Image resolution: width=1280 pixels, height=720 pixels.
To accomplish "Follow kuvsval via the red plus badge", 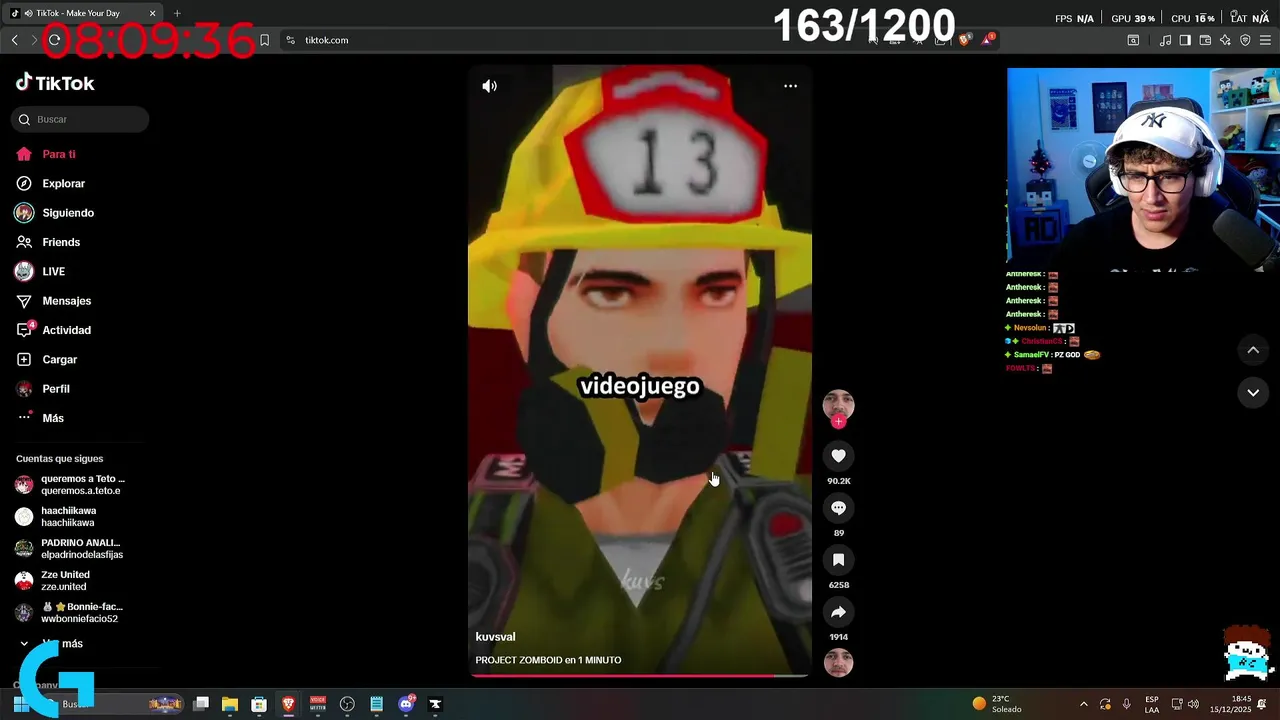I will point(838,421).
